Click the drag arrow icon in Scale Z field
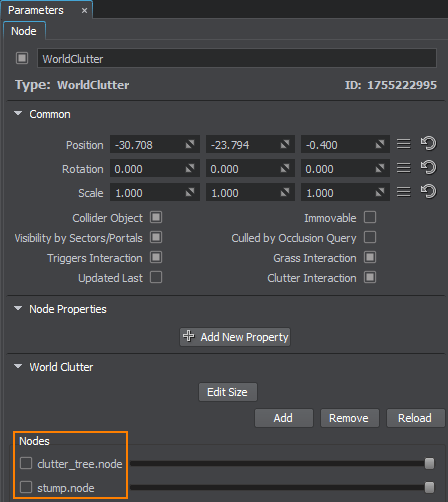448x502 pixels. (x=380, y=192)
